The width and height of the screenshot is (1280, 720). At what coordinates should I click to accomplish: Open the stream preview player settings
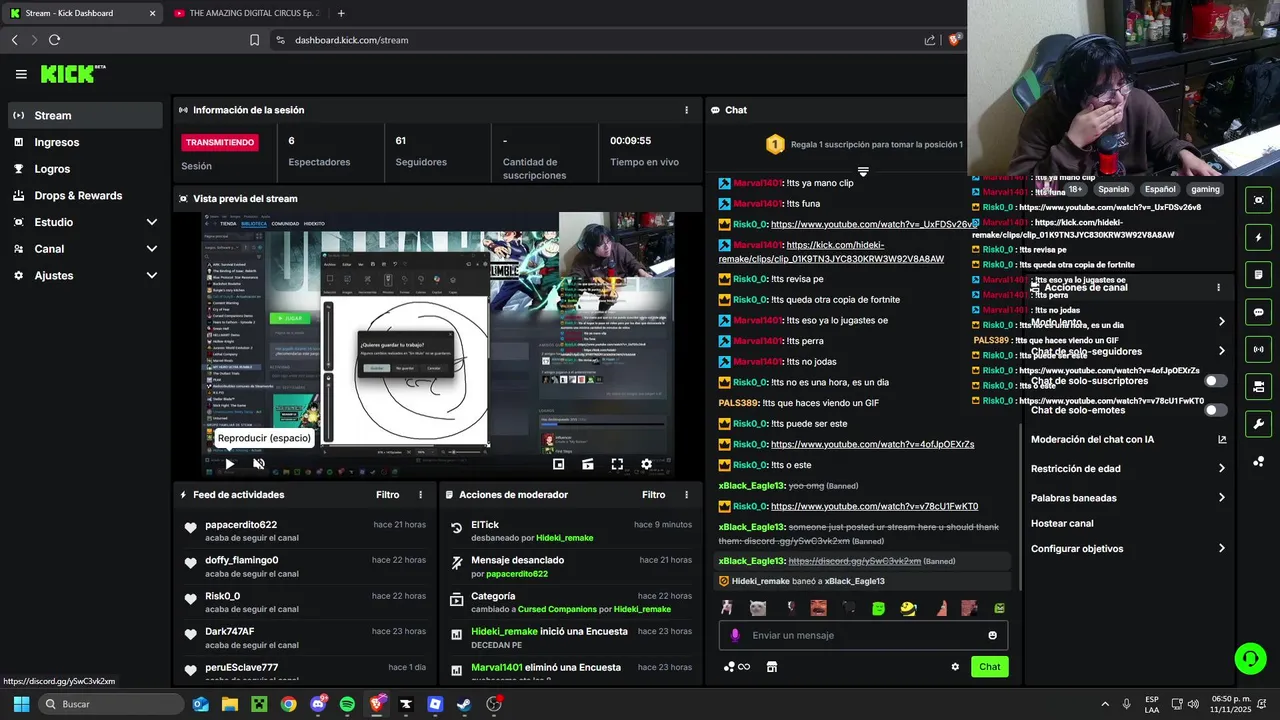coord(646,464)
